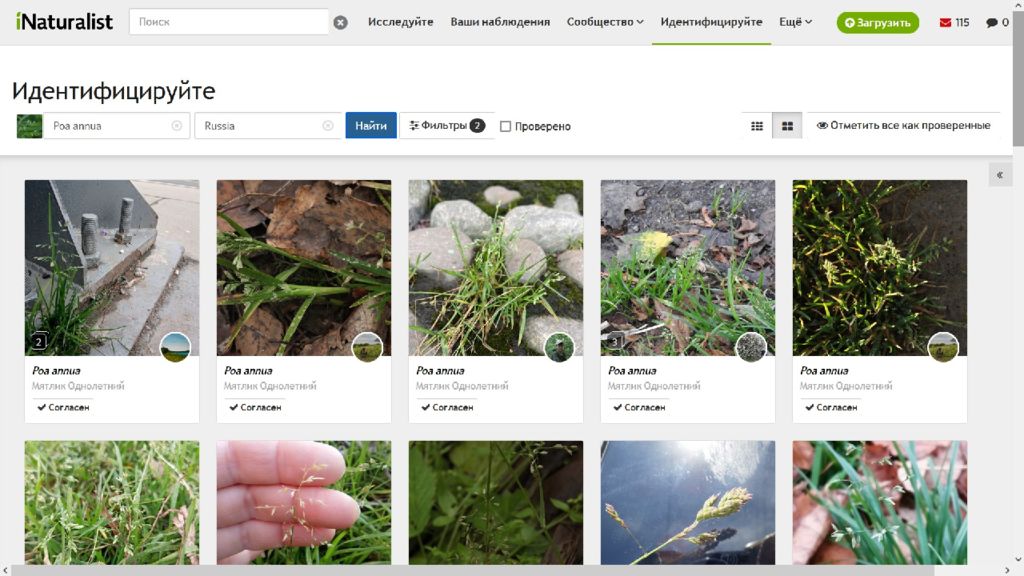Go to the Исследуйте page
Viewport: 1024px width, 576px height.
400,22
